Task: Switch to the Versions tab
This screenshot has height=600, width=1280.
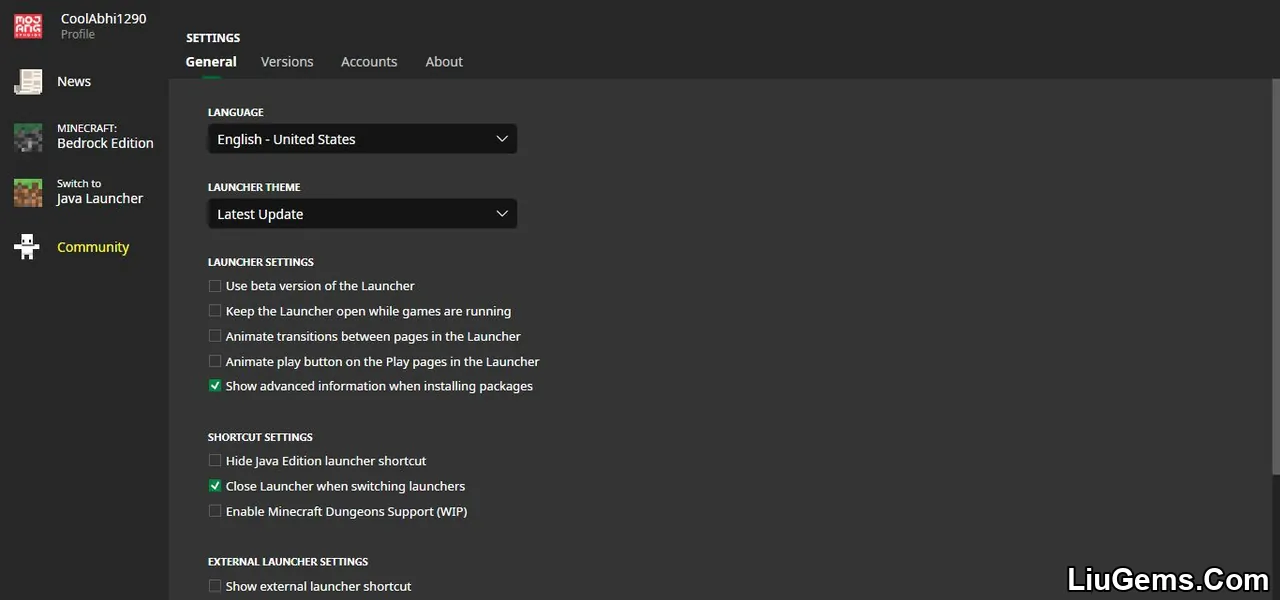Action: [x=287, y=62]
